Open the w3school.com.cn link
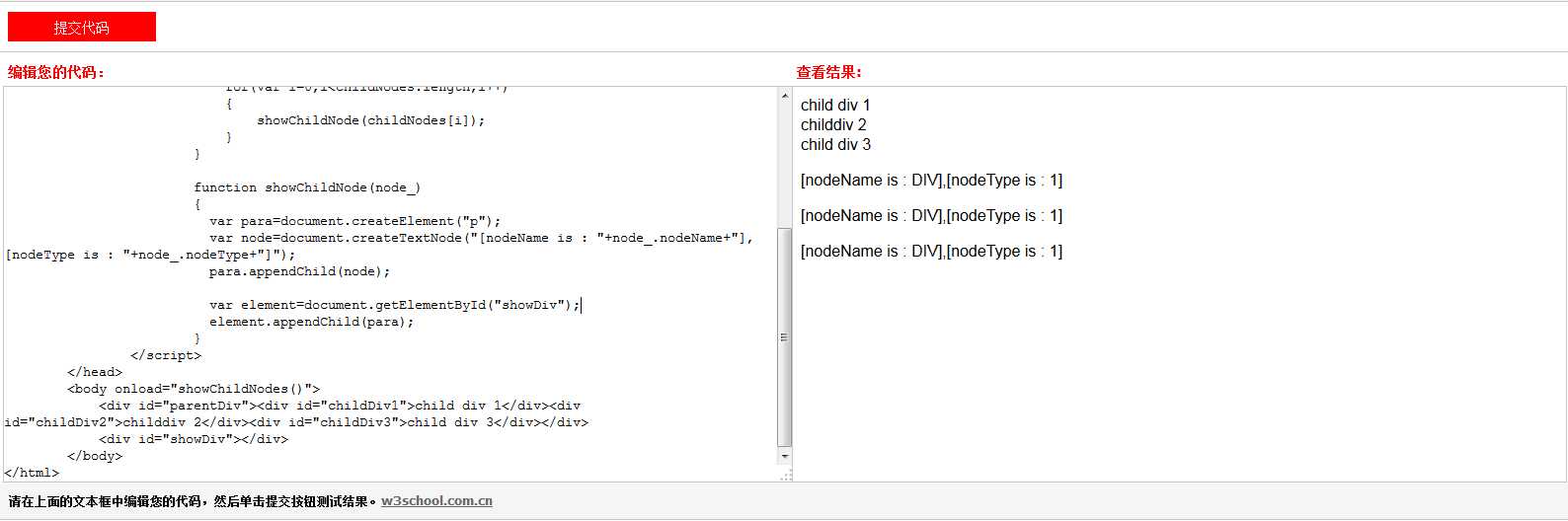Screen dimensions: 1568x521 pos(436,501)
